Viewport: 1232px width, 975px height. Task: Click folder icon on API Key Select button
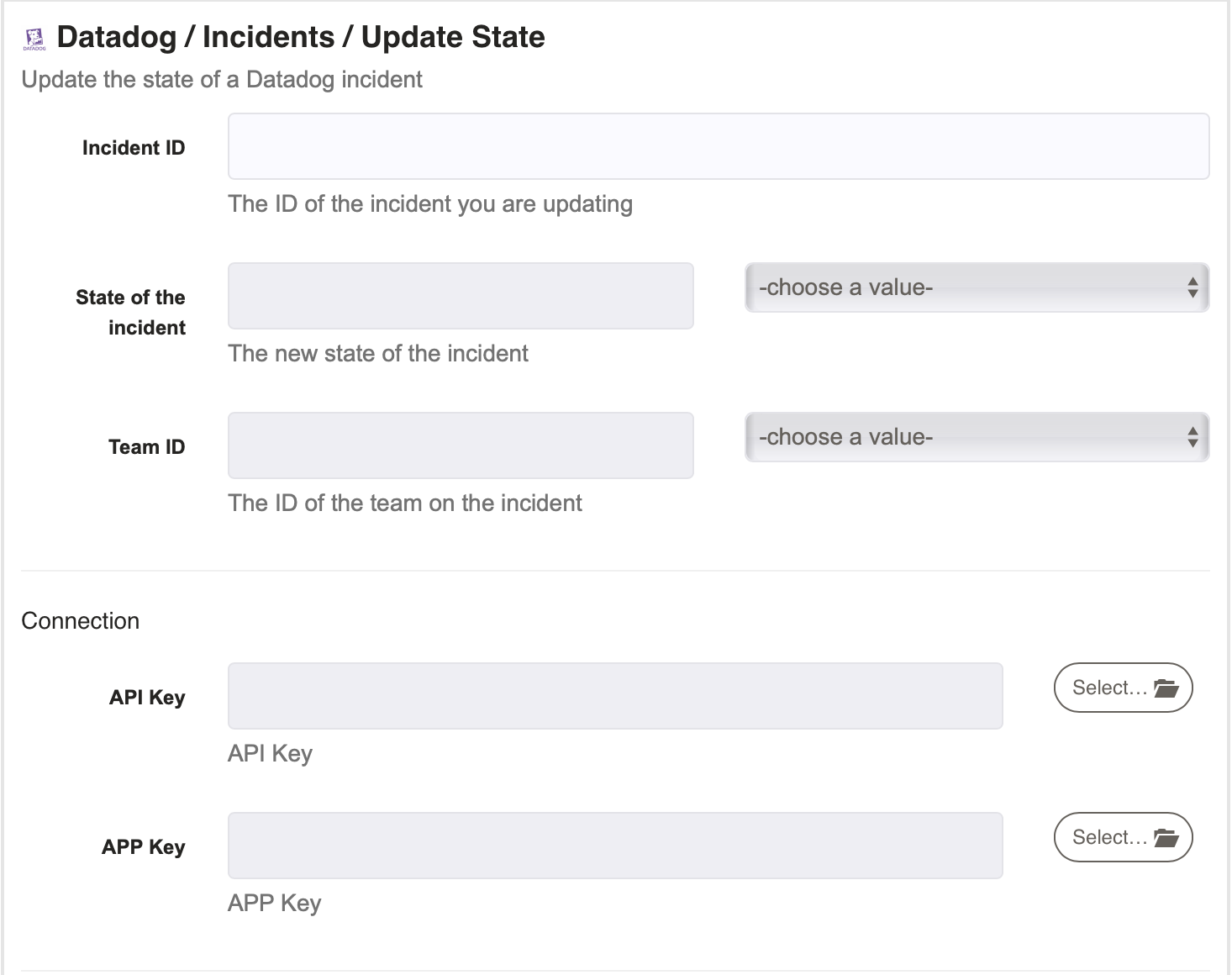click(x=1166, y=688)
